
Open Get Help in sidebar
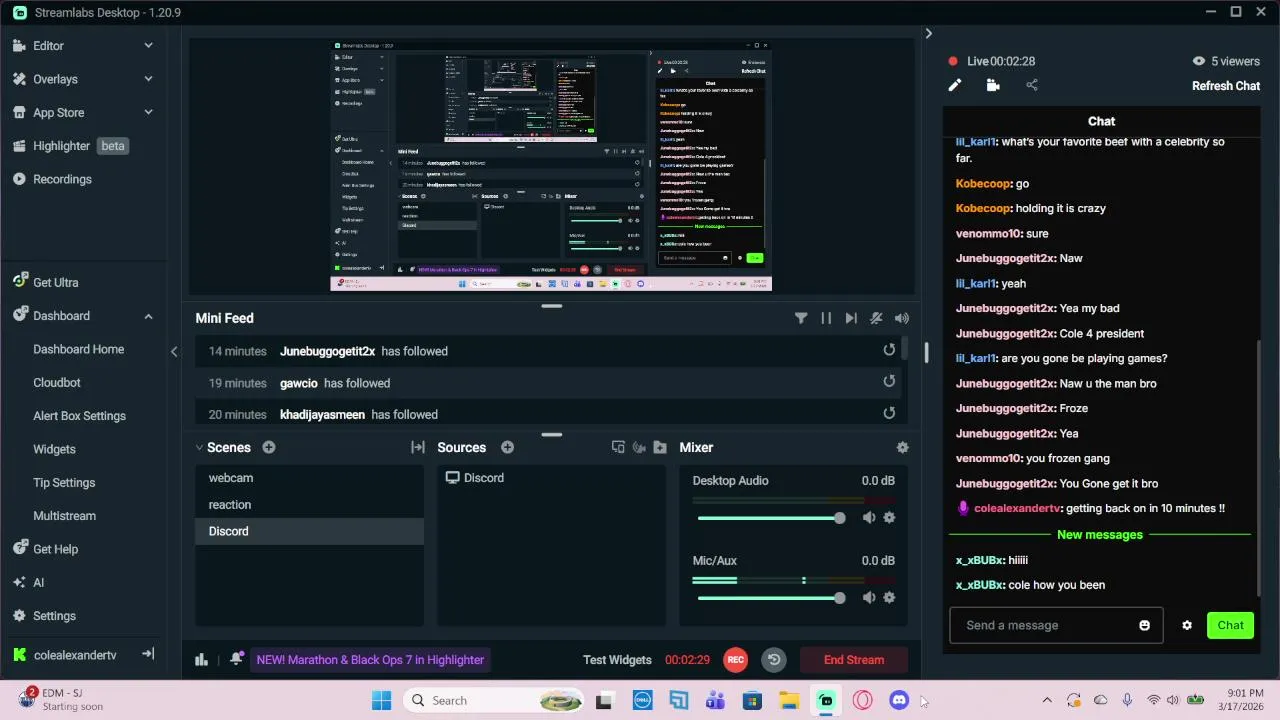[55, 549]
